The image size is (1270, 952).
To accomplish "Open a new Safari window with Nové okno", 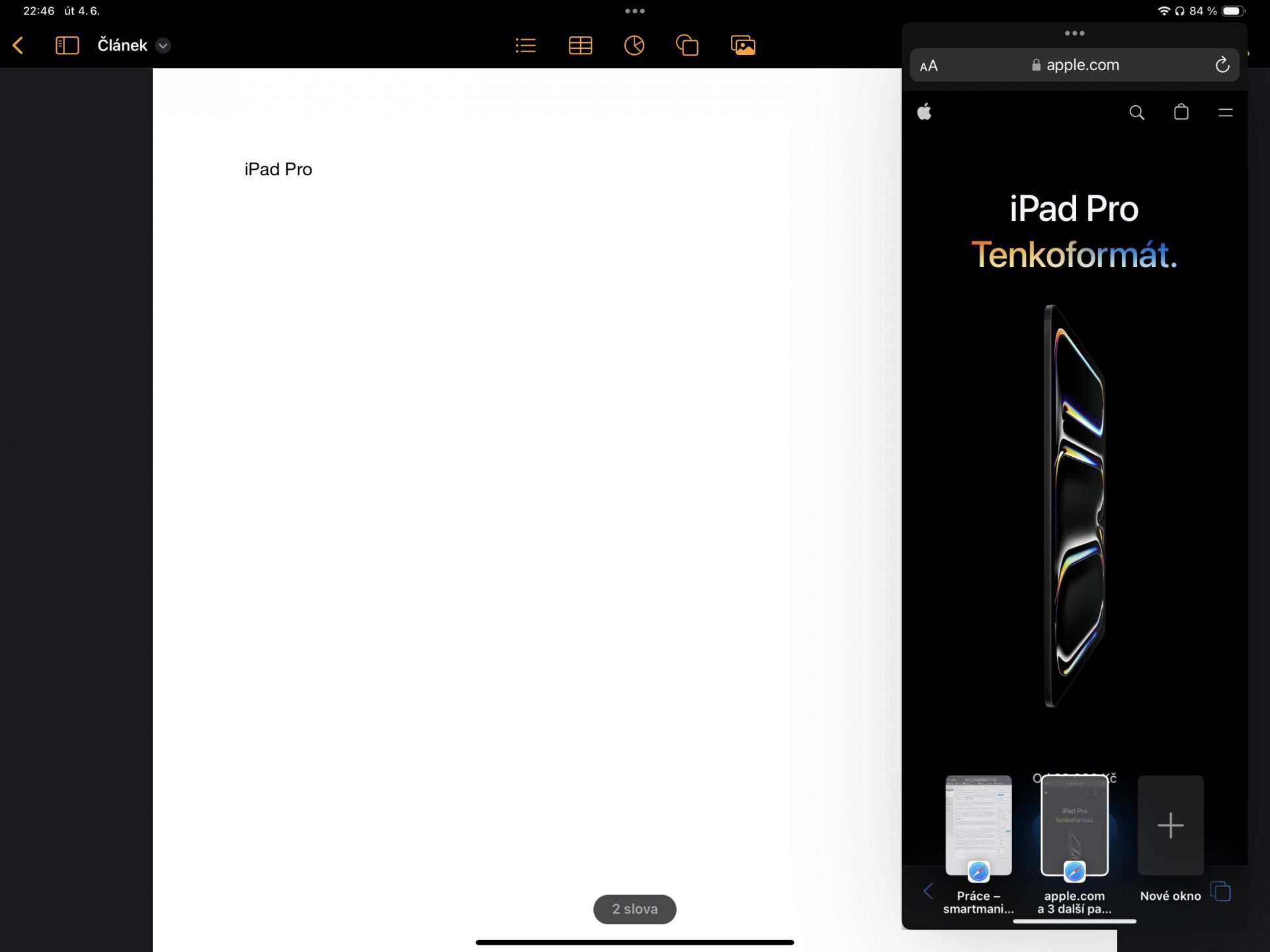I will tap(1170, 826).
